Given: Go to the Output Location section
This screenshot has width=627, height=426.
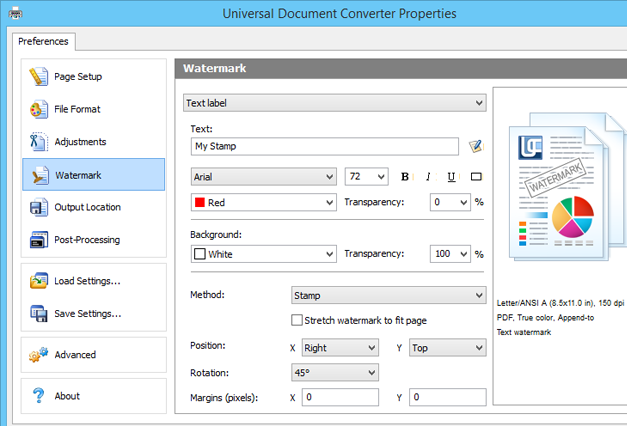Looking at the screenshot, I should click(x=94, y=207).
